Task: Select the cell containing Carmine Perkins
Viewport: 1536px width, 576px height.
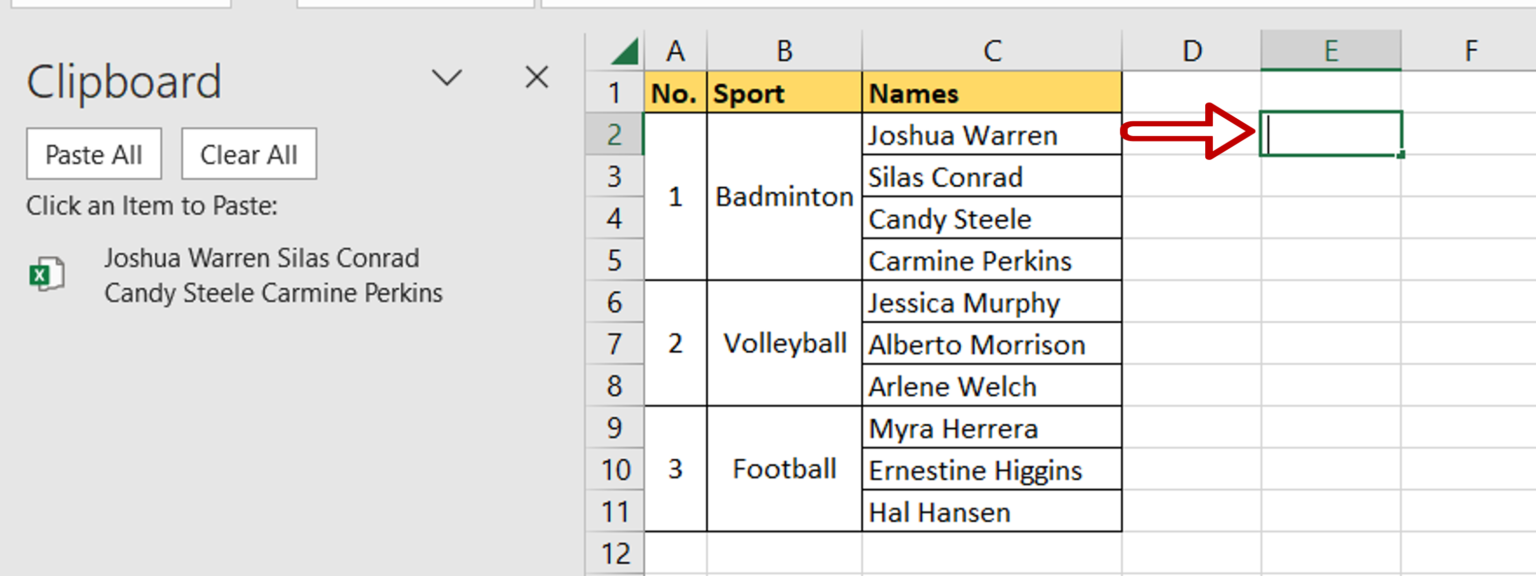Action: (x=991, y=260)
